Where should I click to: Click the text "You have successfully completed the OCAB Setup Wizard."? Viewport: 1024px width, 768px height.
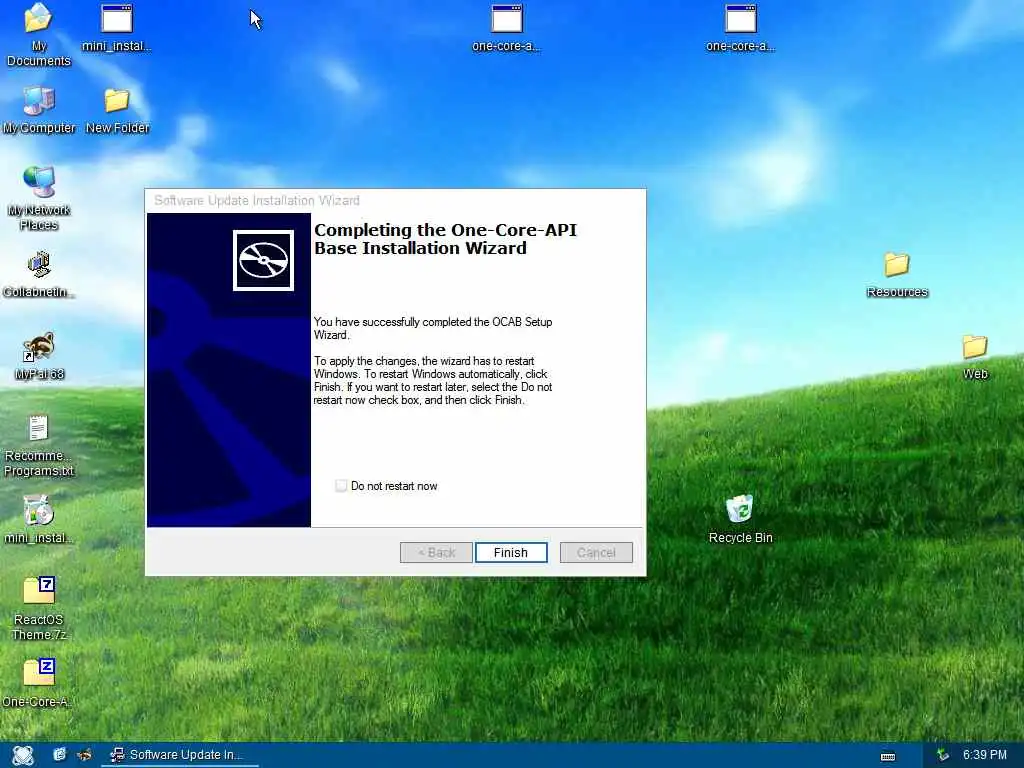coord(433,328)
